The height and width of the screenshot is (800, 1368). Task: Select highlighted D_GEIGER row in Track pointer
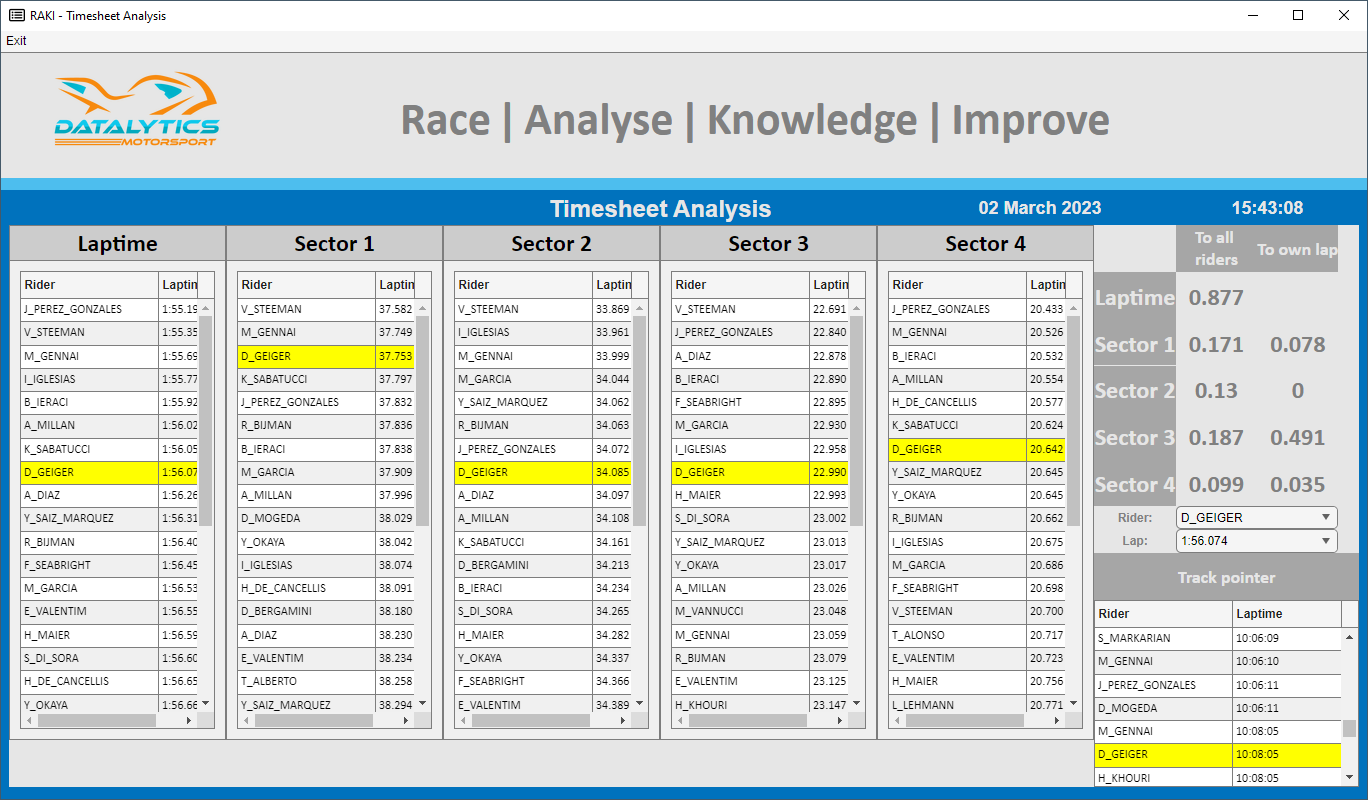pyautogui.click(x=1163, y=755)
